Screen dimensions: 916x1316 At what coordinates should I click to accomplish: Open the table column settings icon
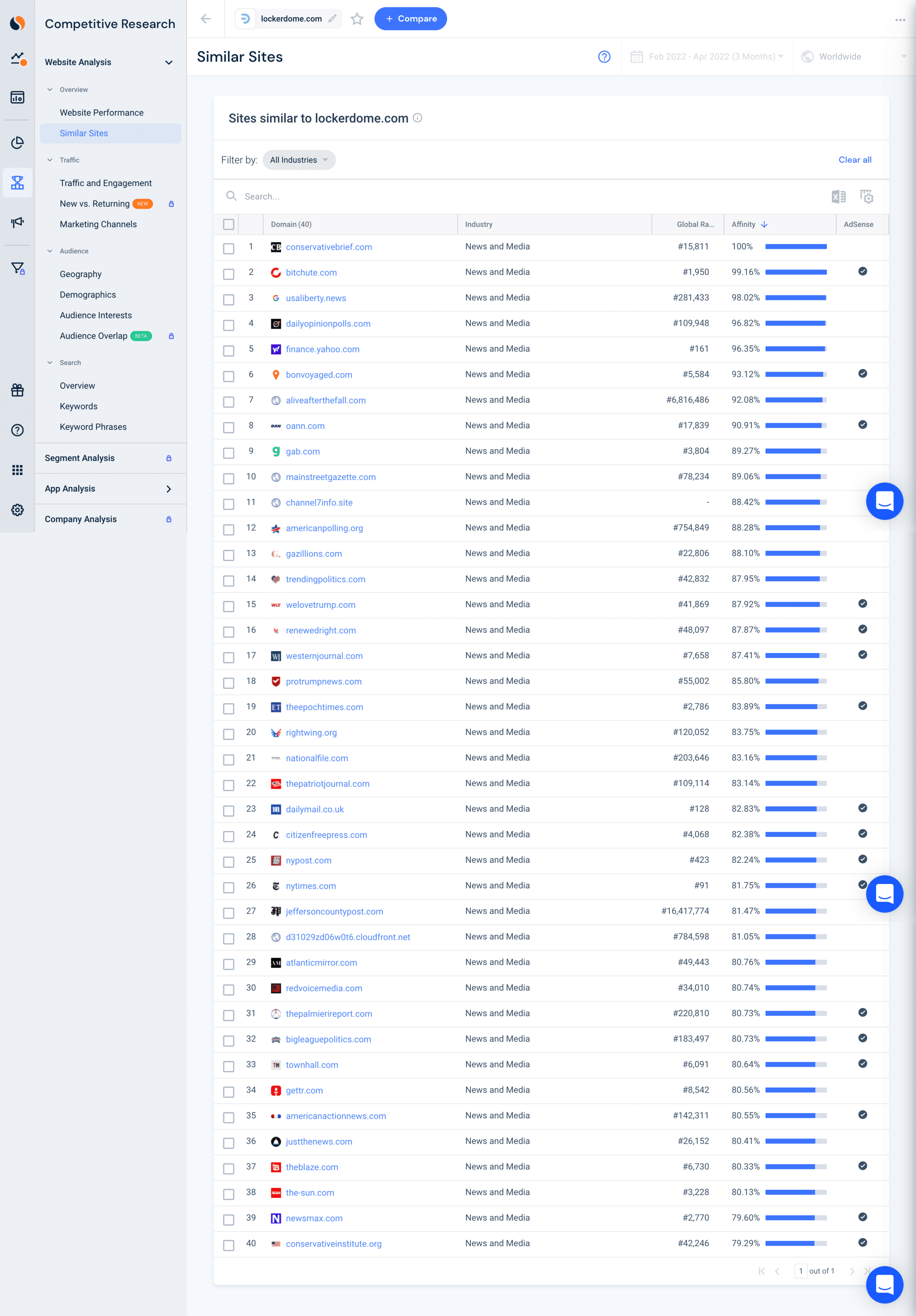(867, 197)
